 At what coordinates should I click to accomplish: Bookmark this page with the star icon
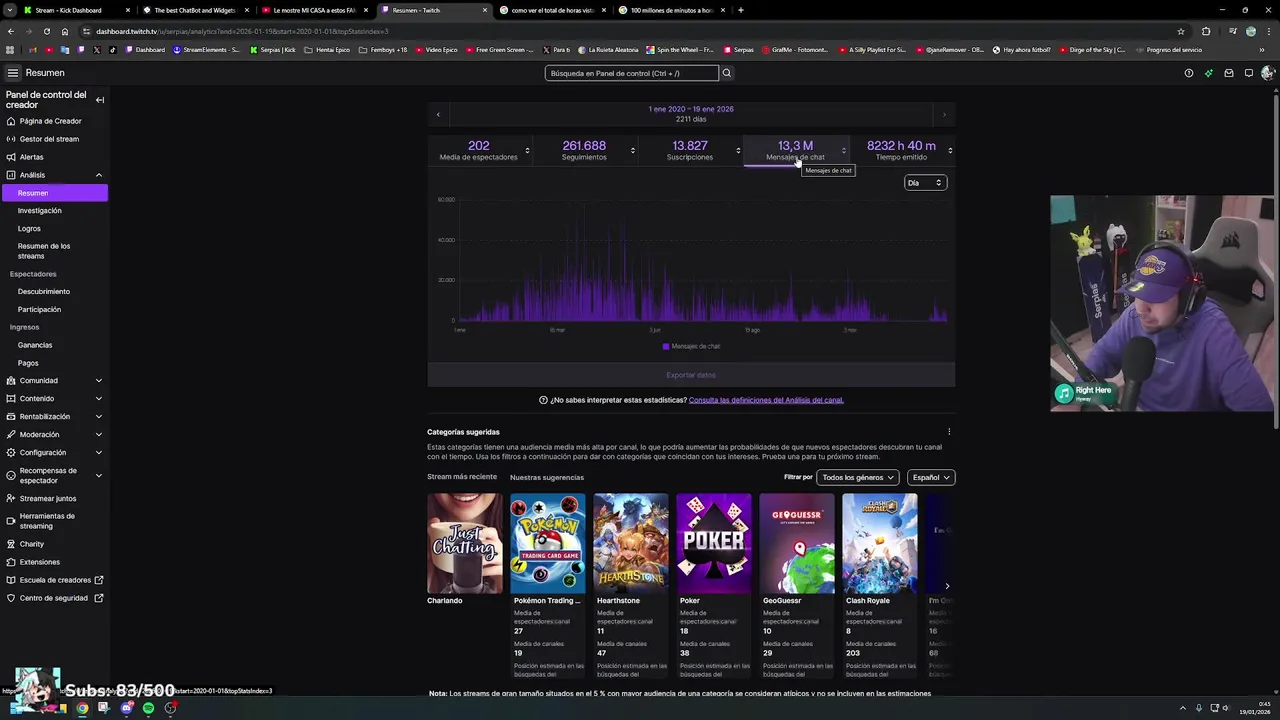click(1181, 31)
